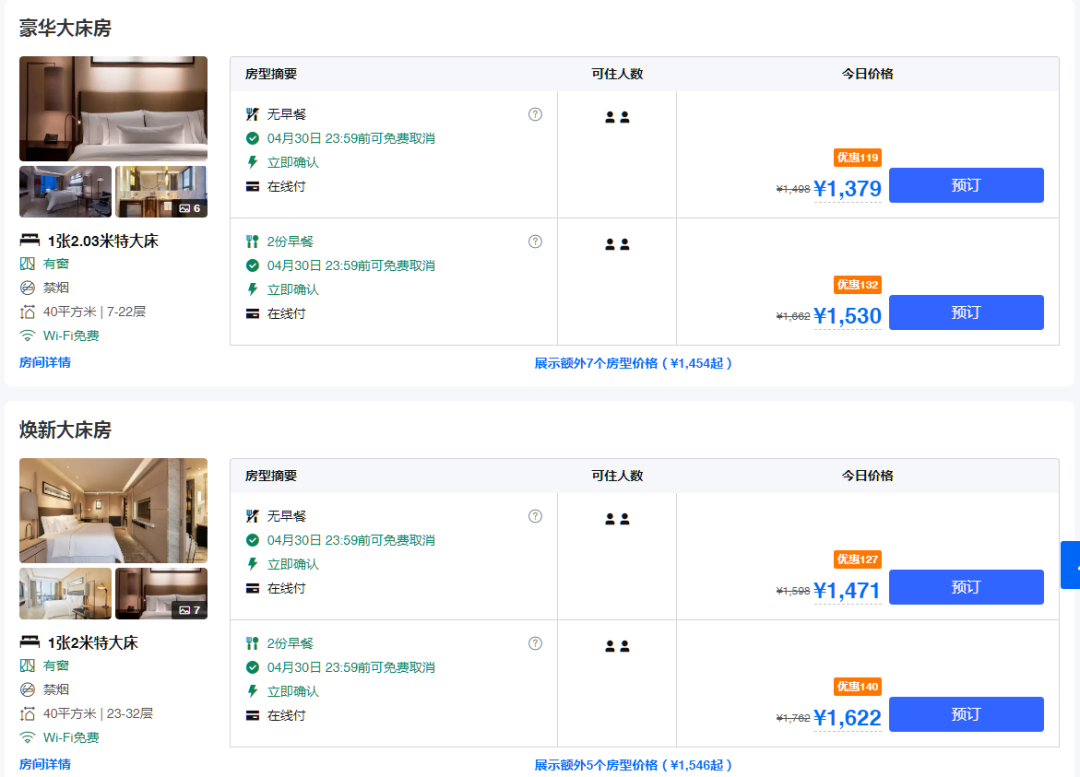1080x777 pixels.
Task: Book 焕新大床房 without breakfast at ¥1,471
Action: point(965,588)
